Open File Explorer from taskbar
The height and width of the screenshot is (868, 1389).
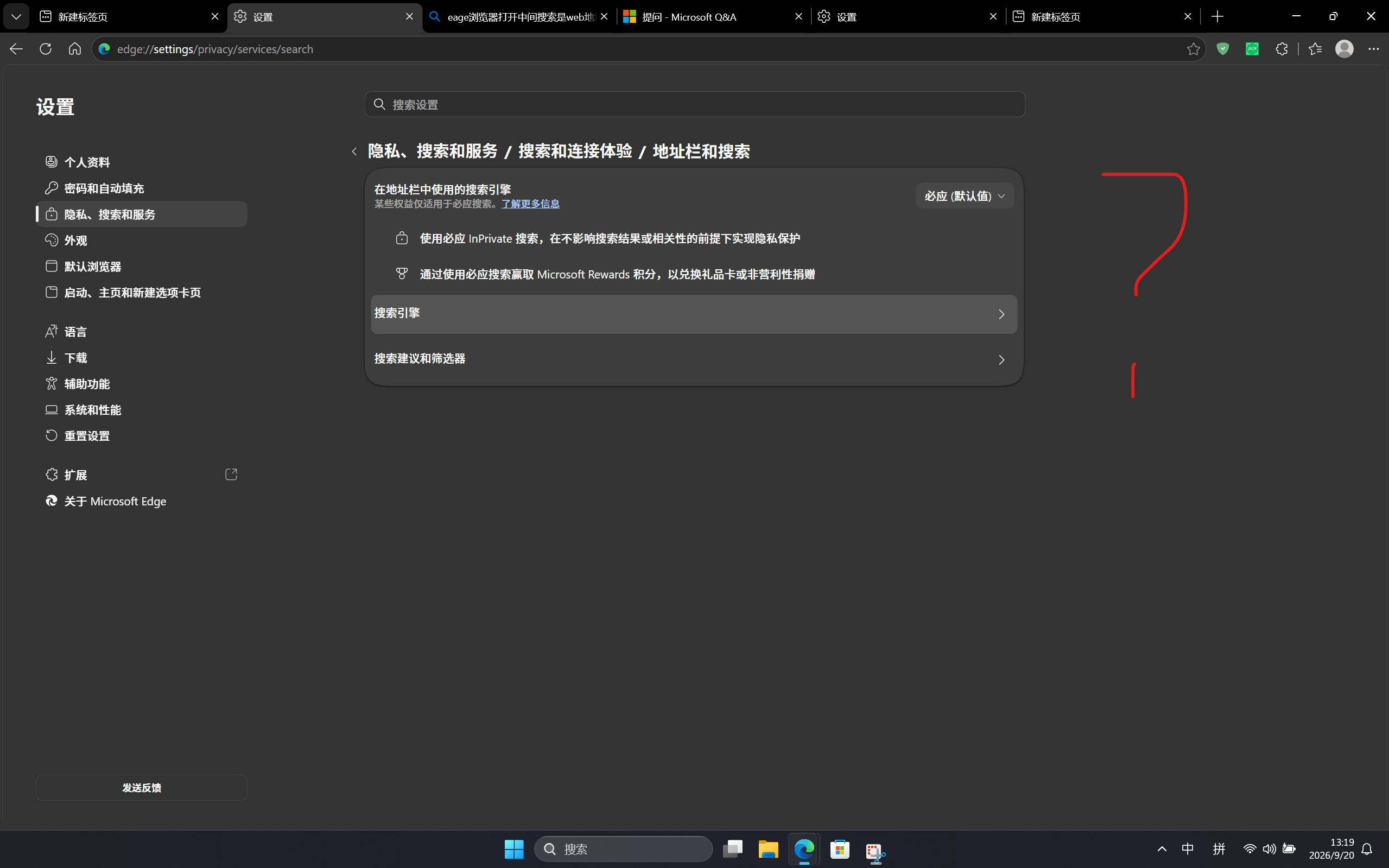point(768,849)
